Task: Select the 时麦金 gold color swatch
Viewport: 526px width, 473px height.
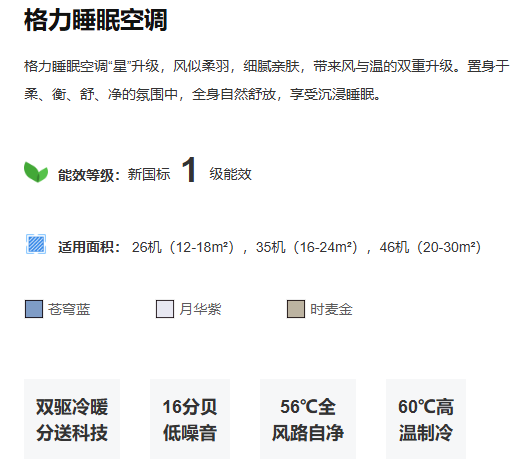Action: coord(296,309)
